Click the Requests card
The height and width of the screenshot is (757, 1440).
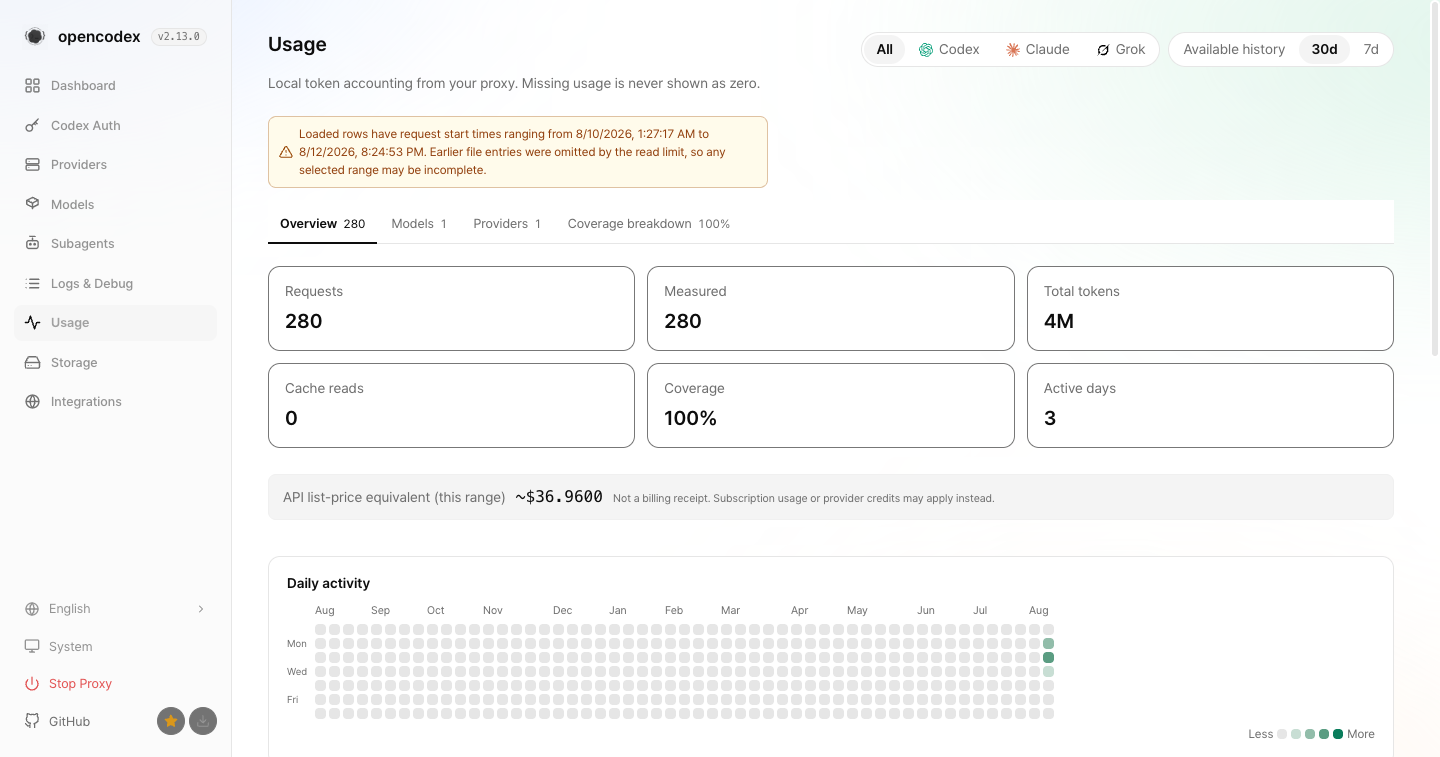(x=451, y=308)
